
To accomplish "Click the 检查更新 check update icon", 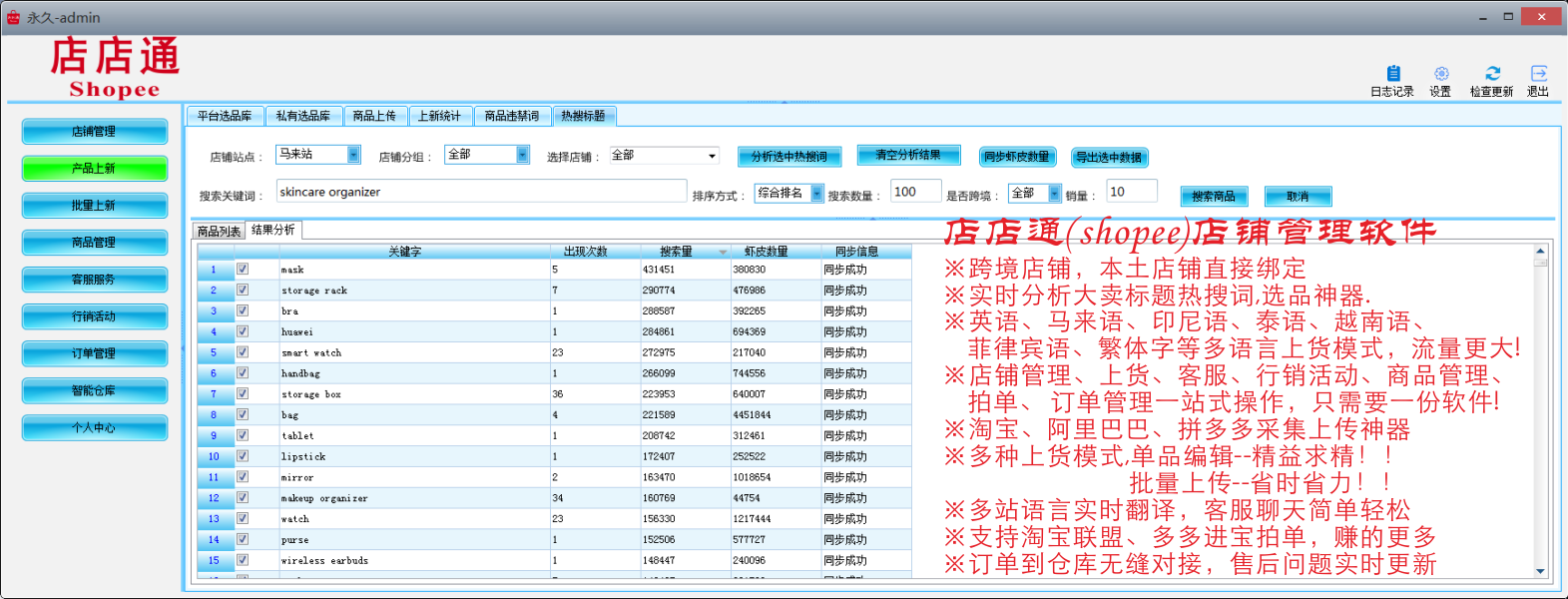I will pos(1492,74).
